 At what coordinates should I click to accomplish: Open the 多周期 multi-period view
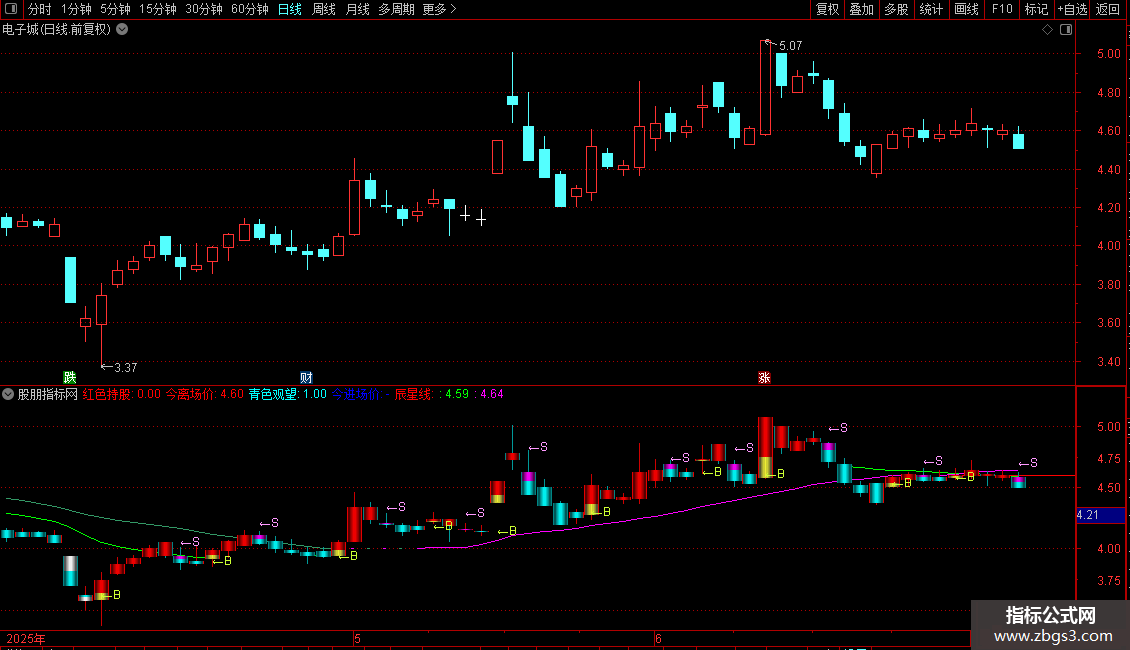(x=396, y=9)
